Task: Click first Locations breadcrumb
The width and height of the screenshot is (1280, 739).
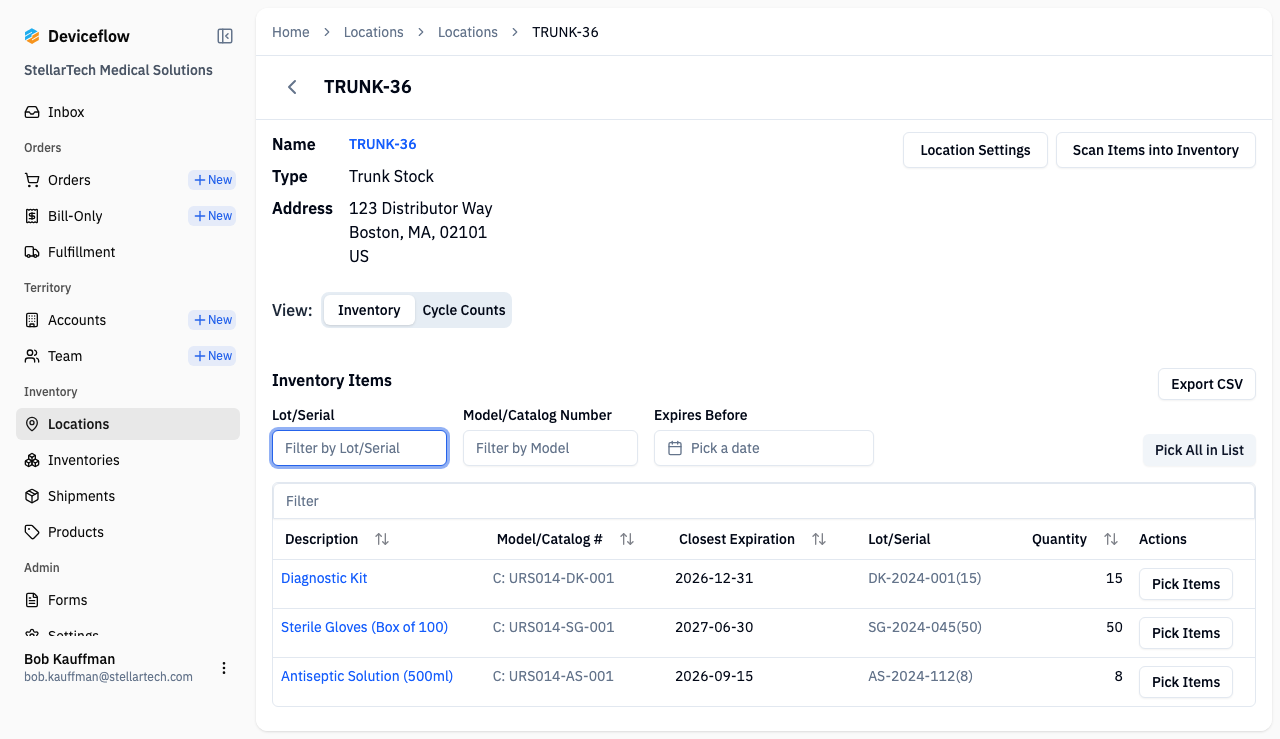Action: tap(374, 32)
